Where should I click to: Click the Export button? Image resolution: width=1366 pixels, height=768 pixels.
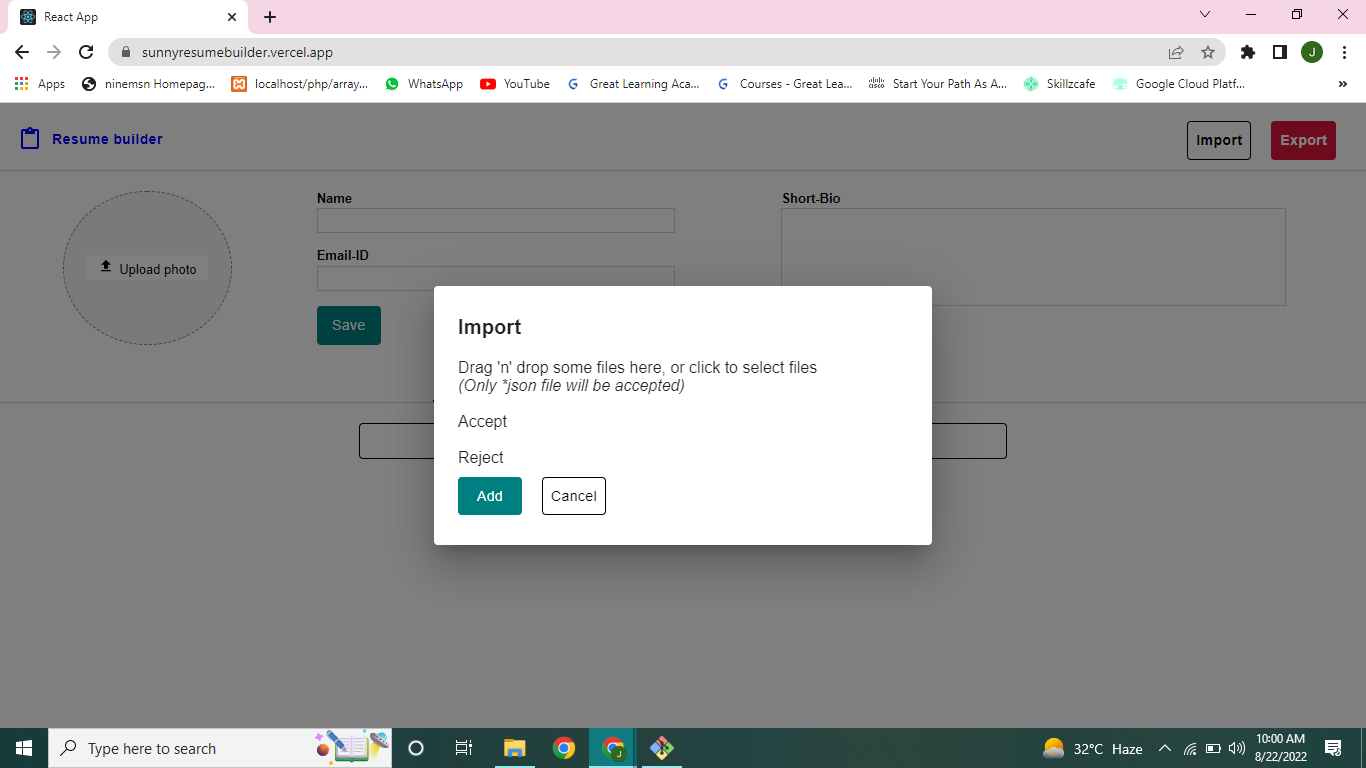pos(1303,140)
